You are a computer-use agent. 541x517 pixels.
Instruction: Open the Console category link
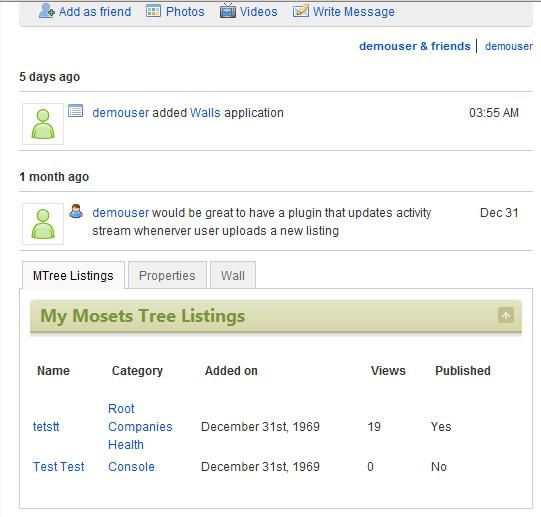click(x=131, y=467)
